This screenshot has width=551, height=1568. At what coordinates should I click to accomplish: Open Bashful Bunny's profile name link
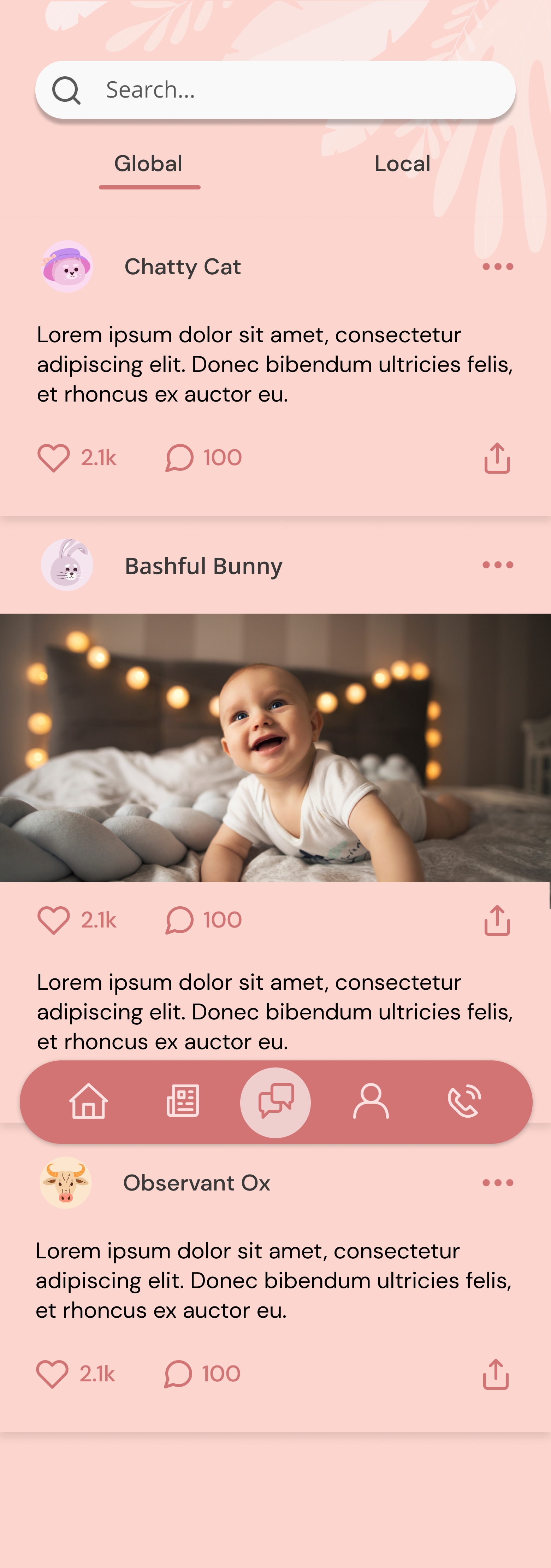click(x=204, y=566)
